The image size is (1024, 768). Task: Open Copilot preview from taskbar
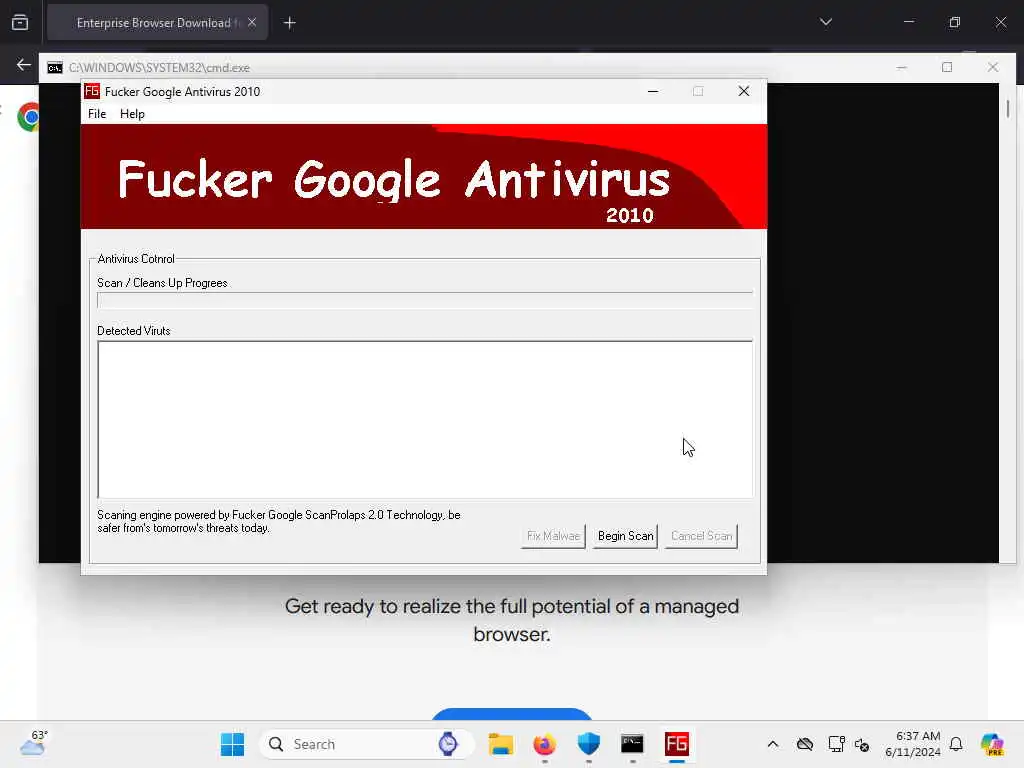pos(992,744)
